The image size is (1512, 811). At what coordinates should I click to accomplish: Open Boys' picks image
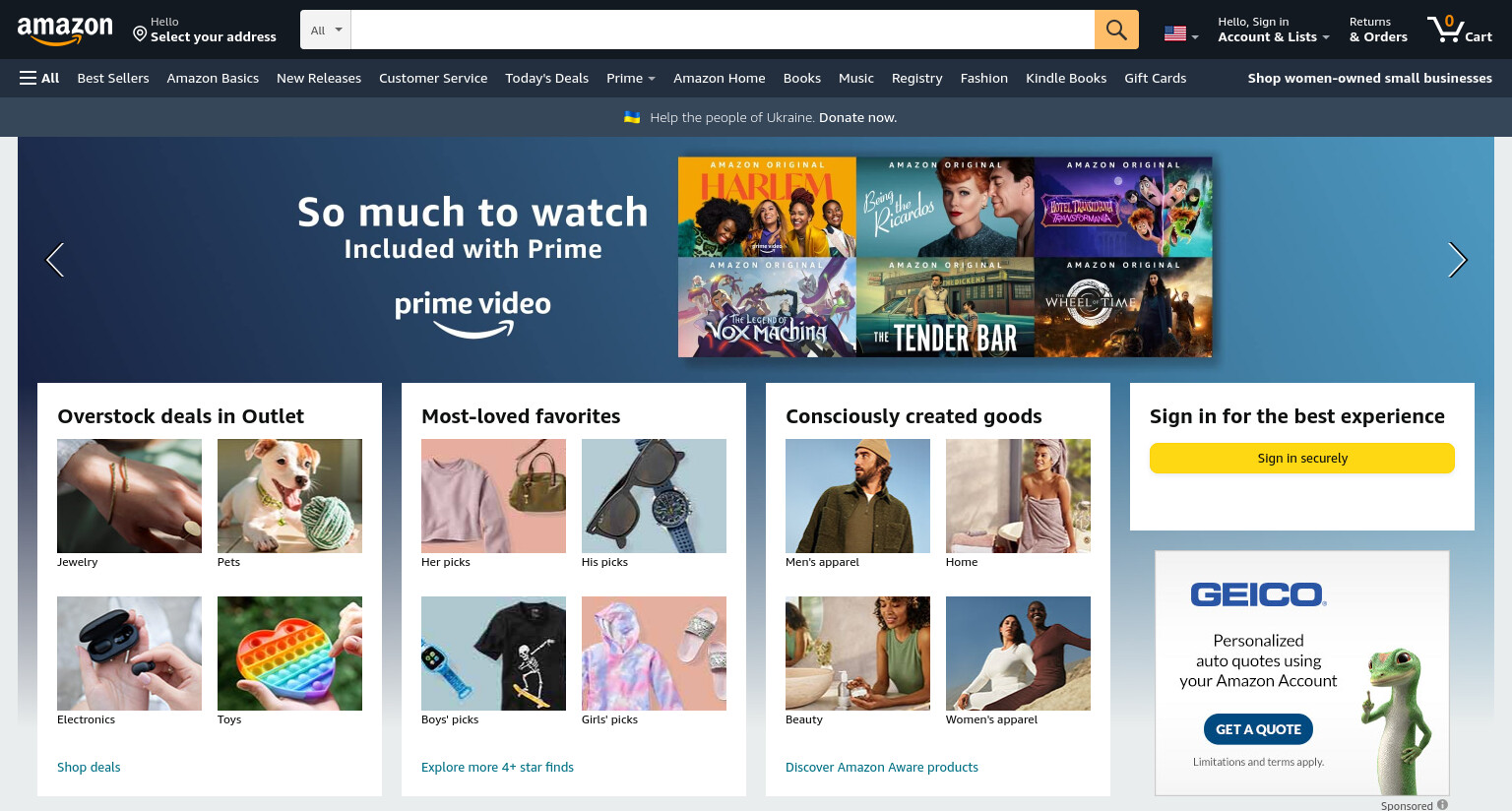(x=493, y=654)
